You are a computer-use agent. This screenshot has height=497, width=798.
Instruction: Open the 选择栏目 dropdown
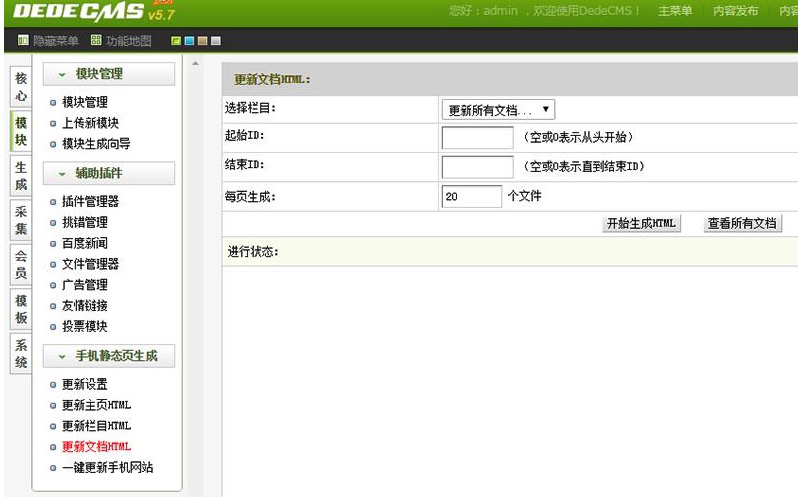coord(498,109)
